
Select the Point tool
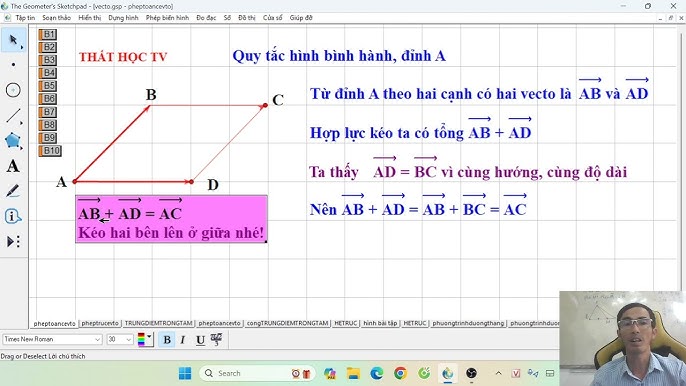tap(14, 65)
